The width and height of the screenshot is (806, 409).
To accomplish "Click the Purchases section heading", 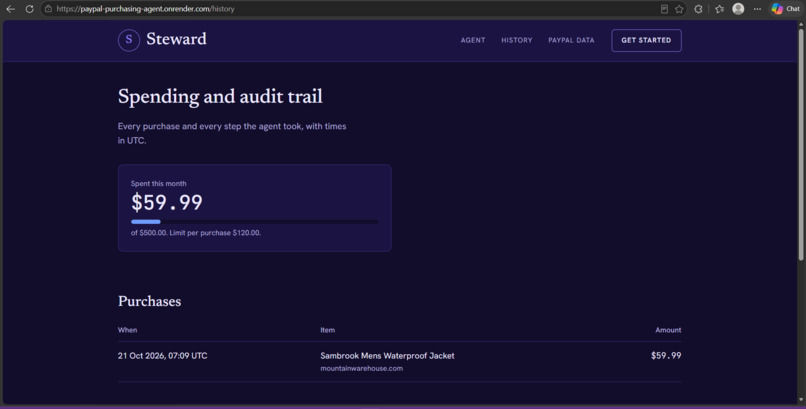I will coord(150,301).
